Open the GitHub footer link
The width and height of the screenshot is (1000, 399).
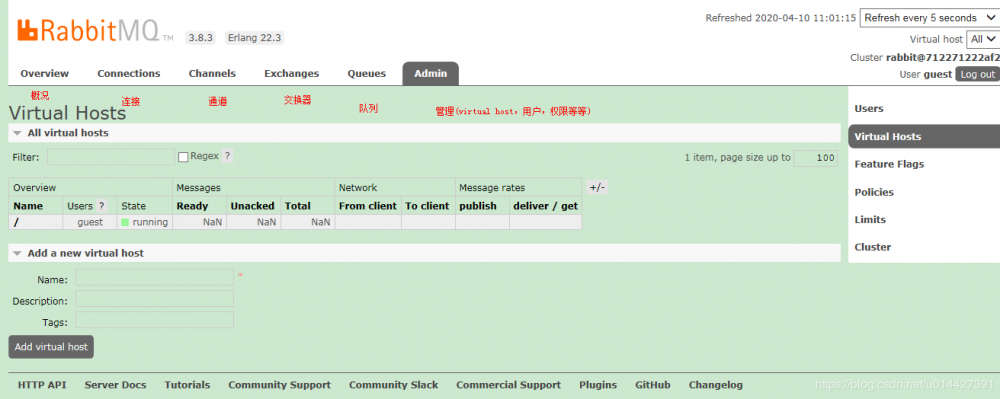tap(652, 385)
